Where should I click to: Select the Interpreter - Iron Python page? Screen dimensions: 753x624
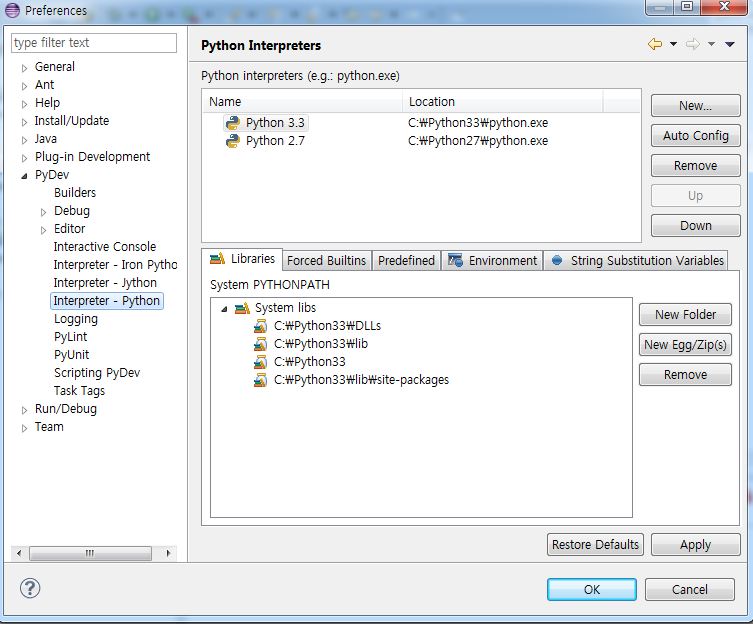pyautogui.click(x=115, y=265)
